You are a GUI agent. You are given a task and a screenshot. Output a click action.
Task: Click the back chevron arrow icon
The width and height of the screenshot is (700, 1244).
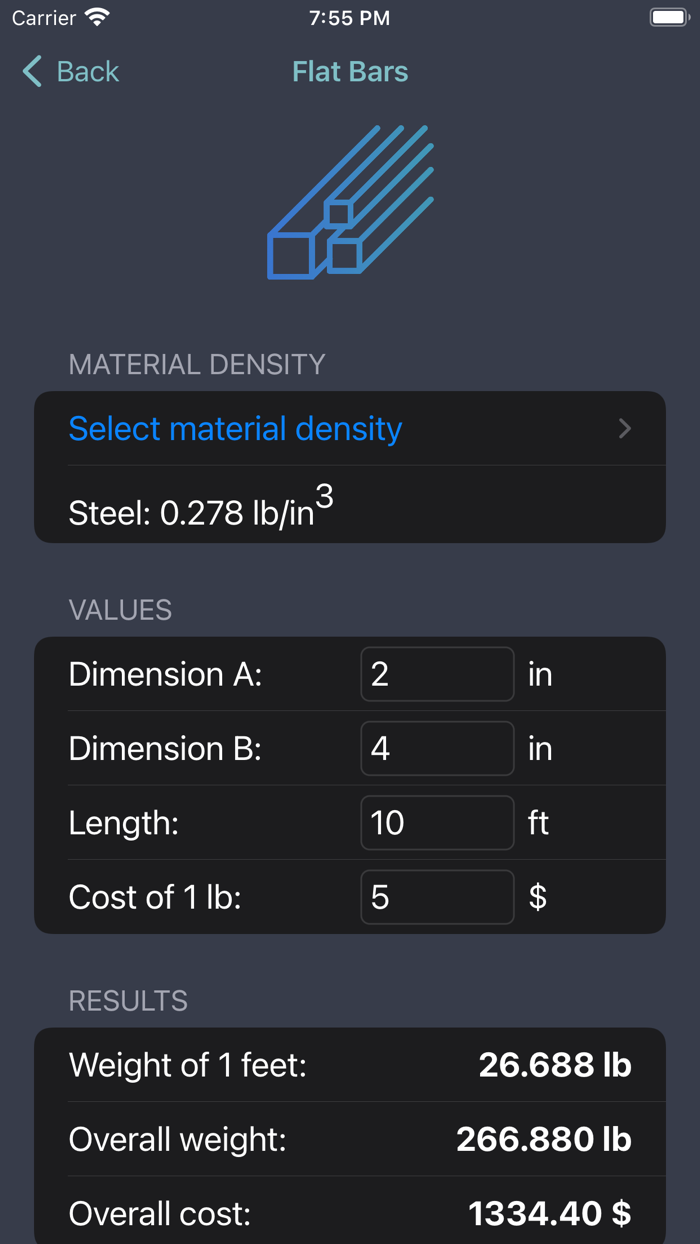(x=30, y=71)
